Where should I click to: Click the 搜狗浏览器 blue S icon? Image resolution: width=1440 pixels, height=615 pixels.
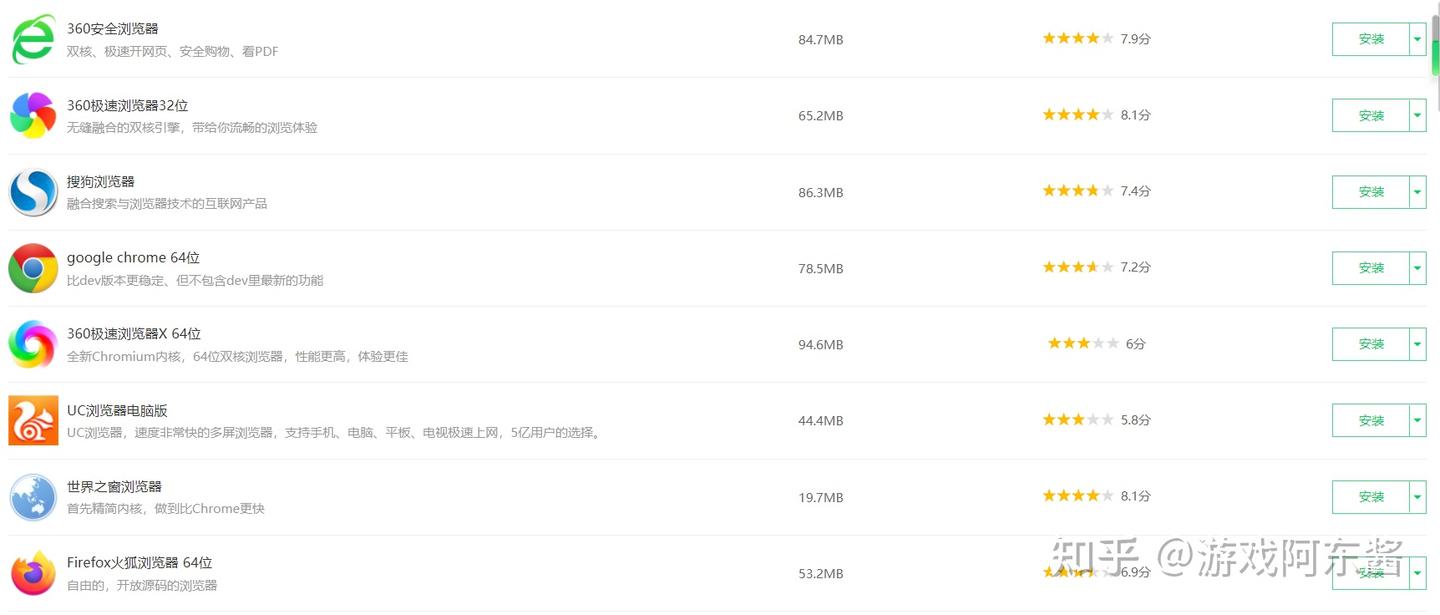33,192
